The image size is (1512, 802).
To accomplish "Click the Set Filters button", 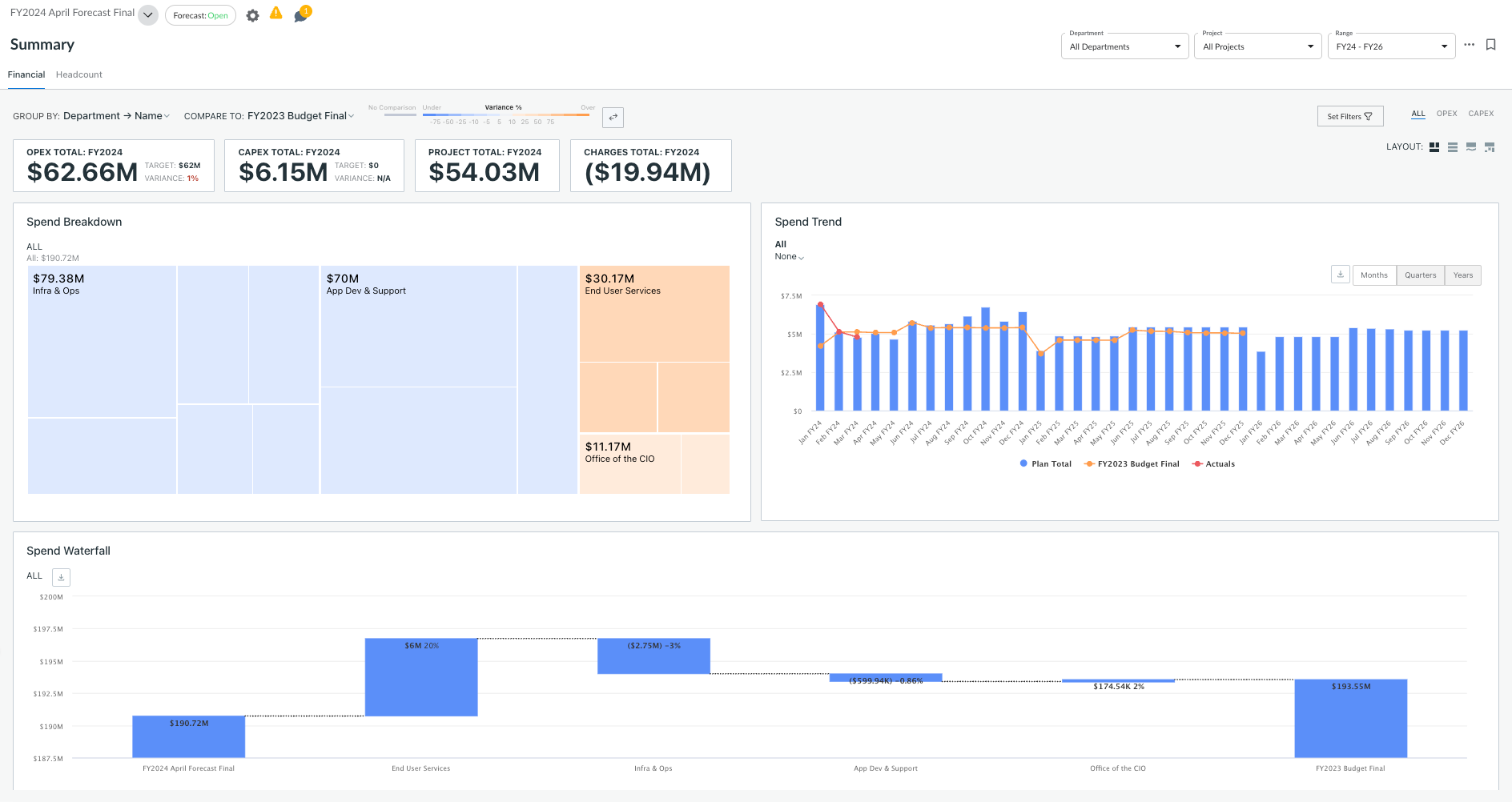I will [1349, 117].
